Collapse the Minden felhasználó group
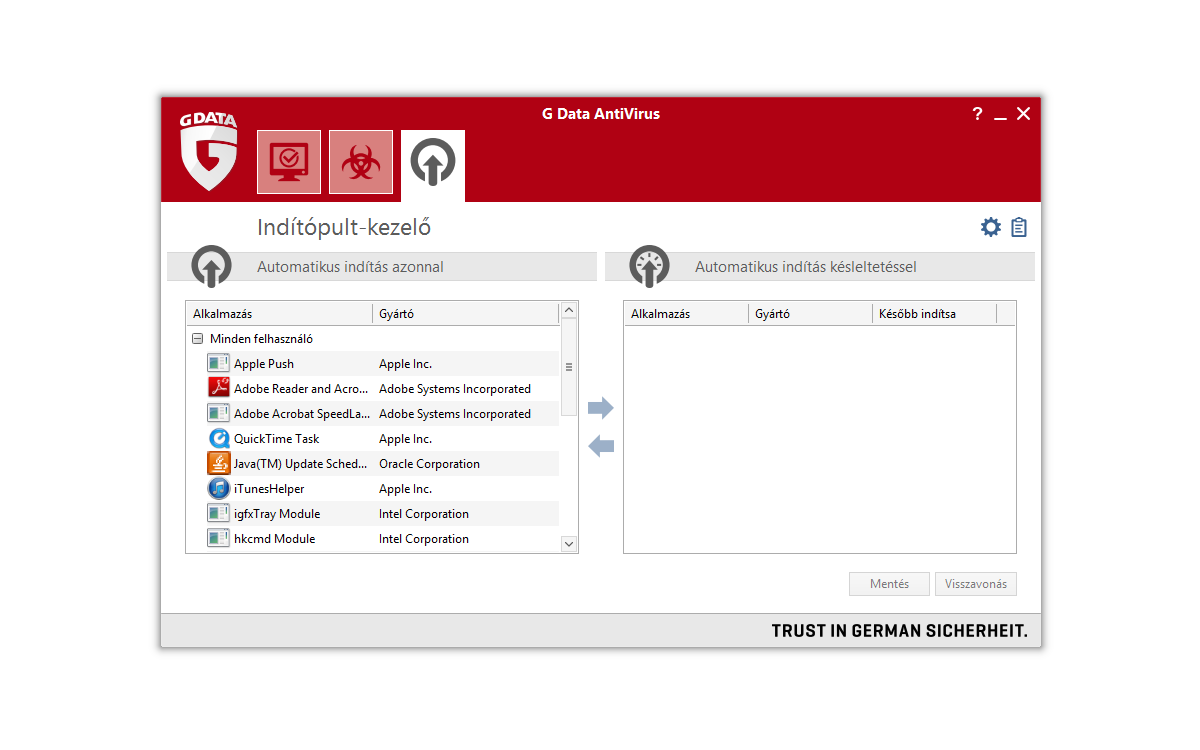This screenshot has width=1200, height=750. [x=197, y=339]
